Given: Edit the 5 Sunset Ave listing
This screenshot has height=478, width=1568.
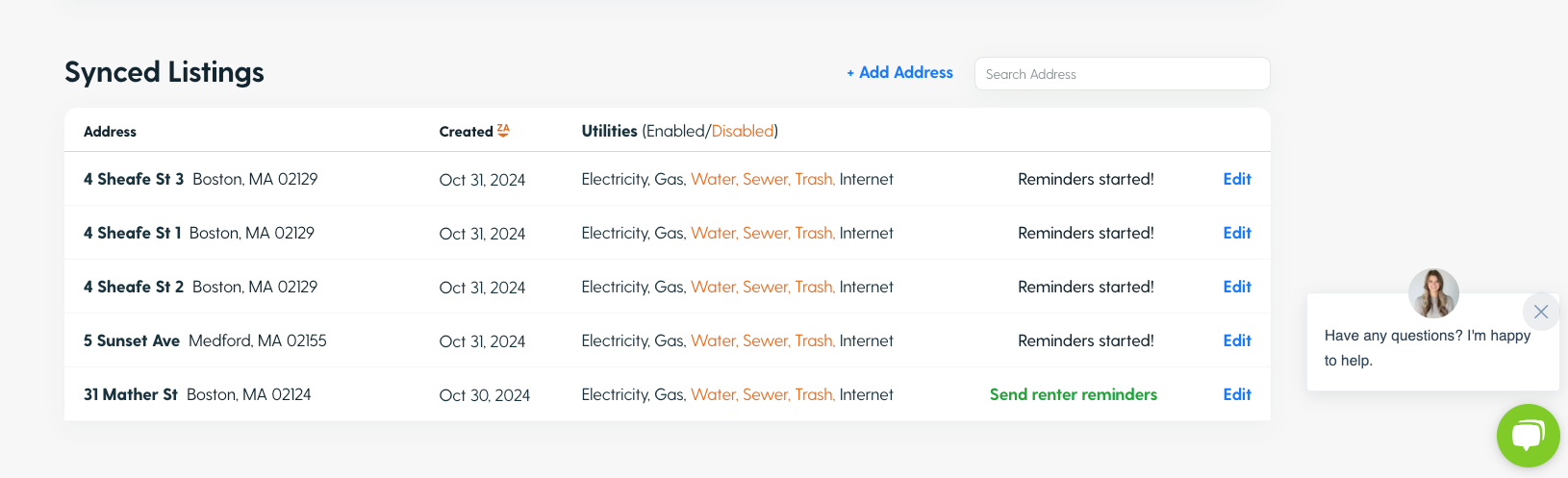Looking at the screenshot, I should coord(1236,340).
